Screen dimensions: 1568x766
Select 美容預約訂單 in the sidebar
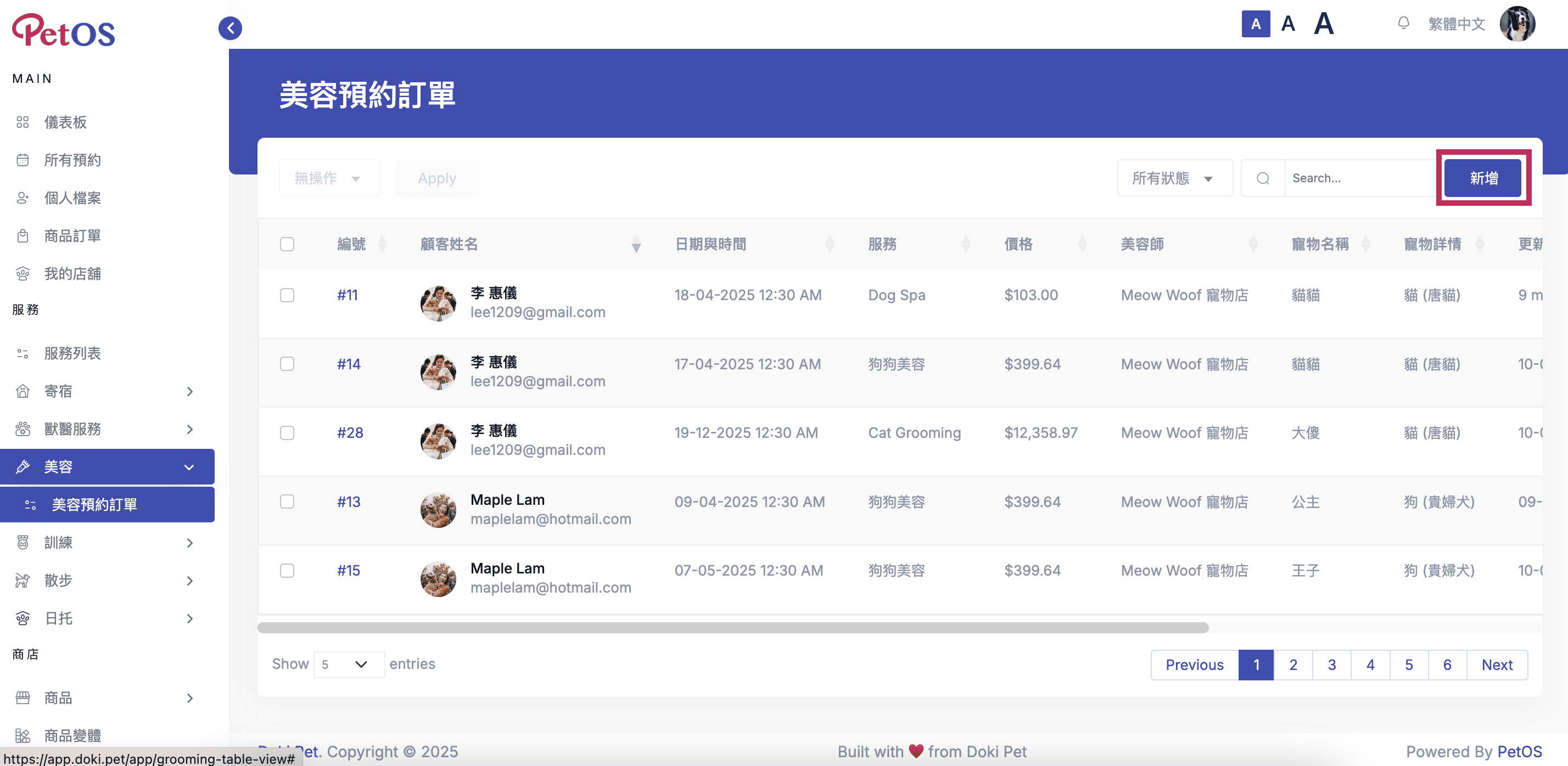107,504
